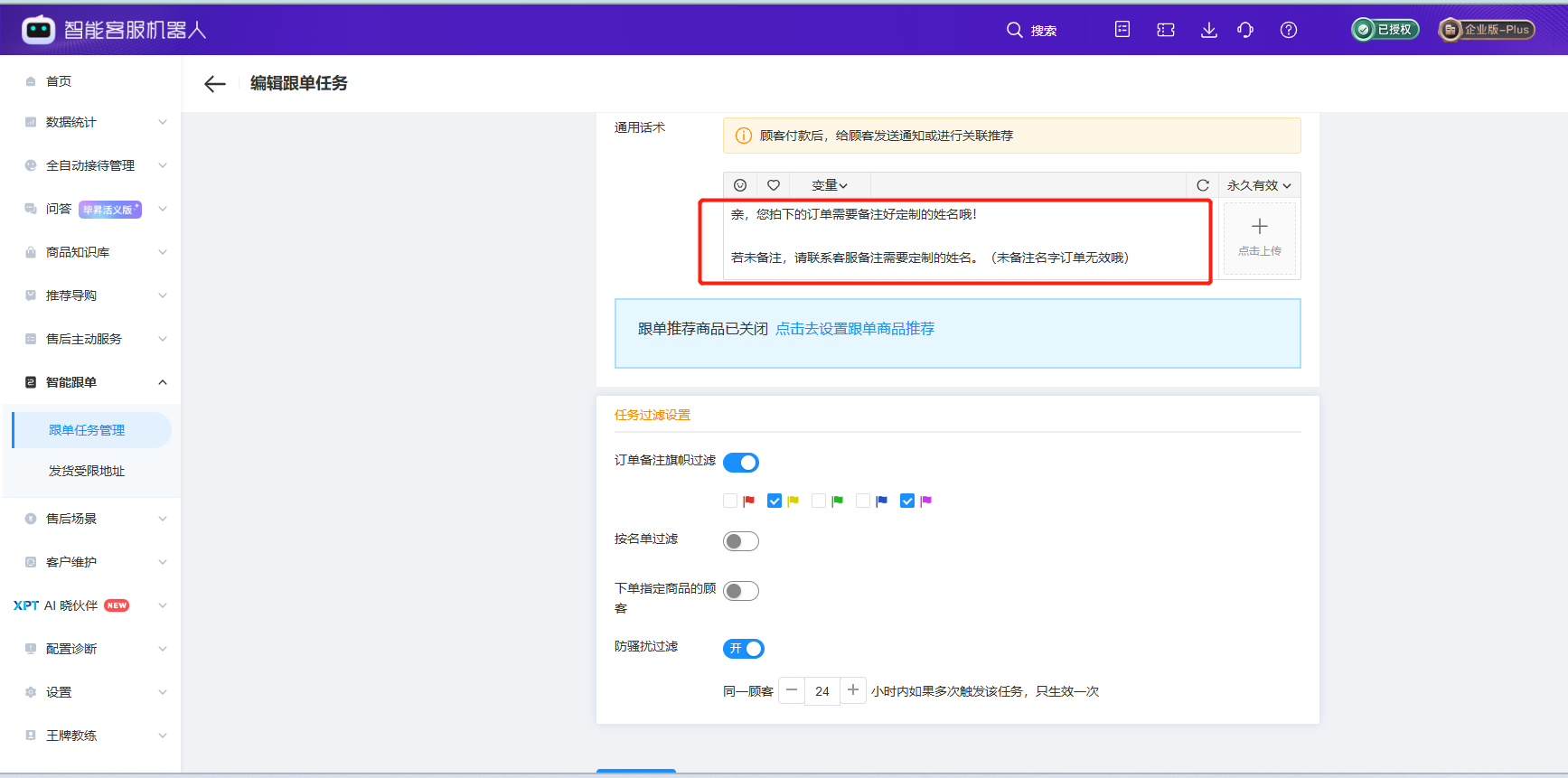The height and width of the screenshot is (778, 1568).
Task: Open the search magnifier in header
Action: 1015,30
